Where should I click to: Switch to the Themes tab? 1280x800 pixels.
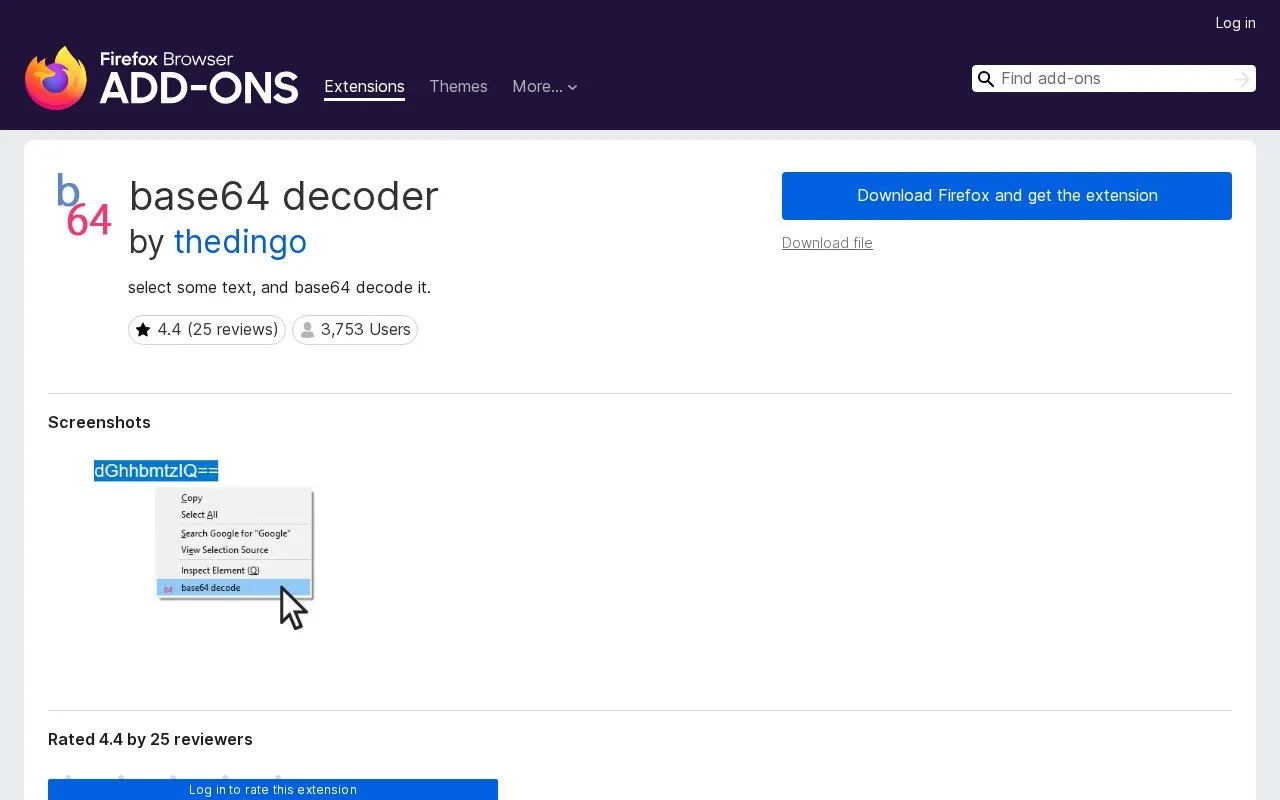[458, 87]
